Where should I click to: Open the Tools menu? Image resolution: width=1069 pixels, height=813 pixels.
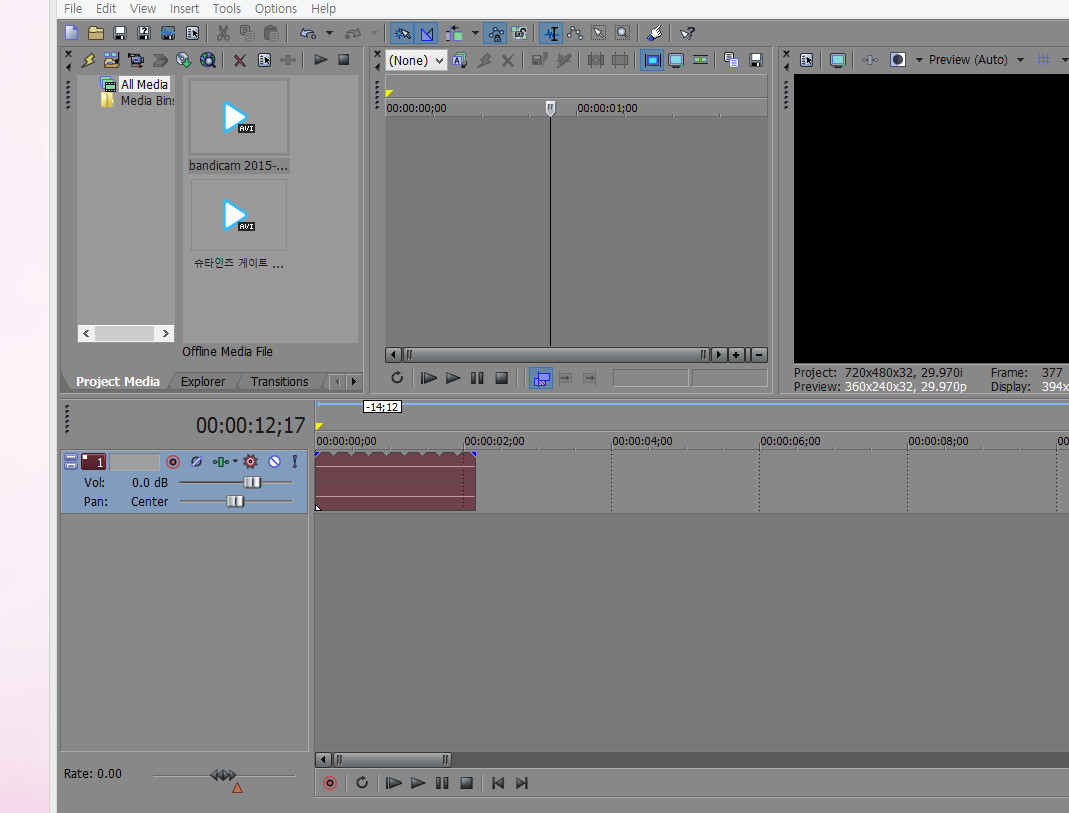tap(226, 8)
